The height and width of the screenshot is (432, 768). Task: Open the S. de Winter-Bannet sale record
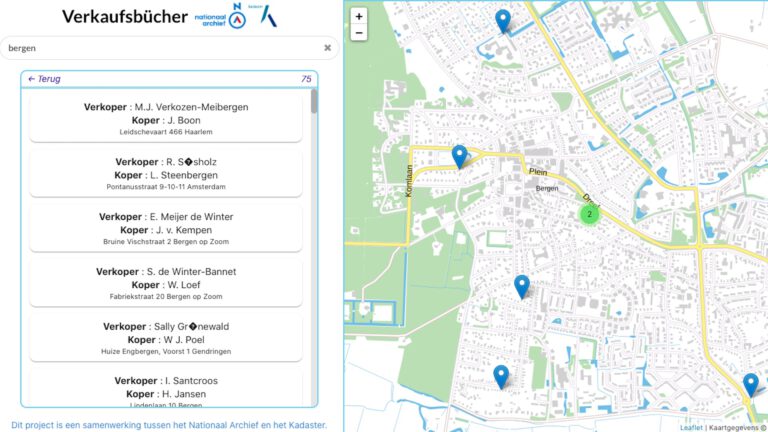(x=166, y=283)
